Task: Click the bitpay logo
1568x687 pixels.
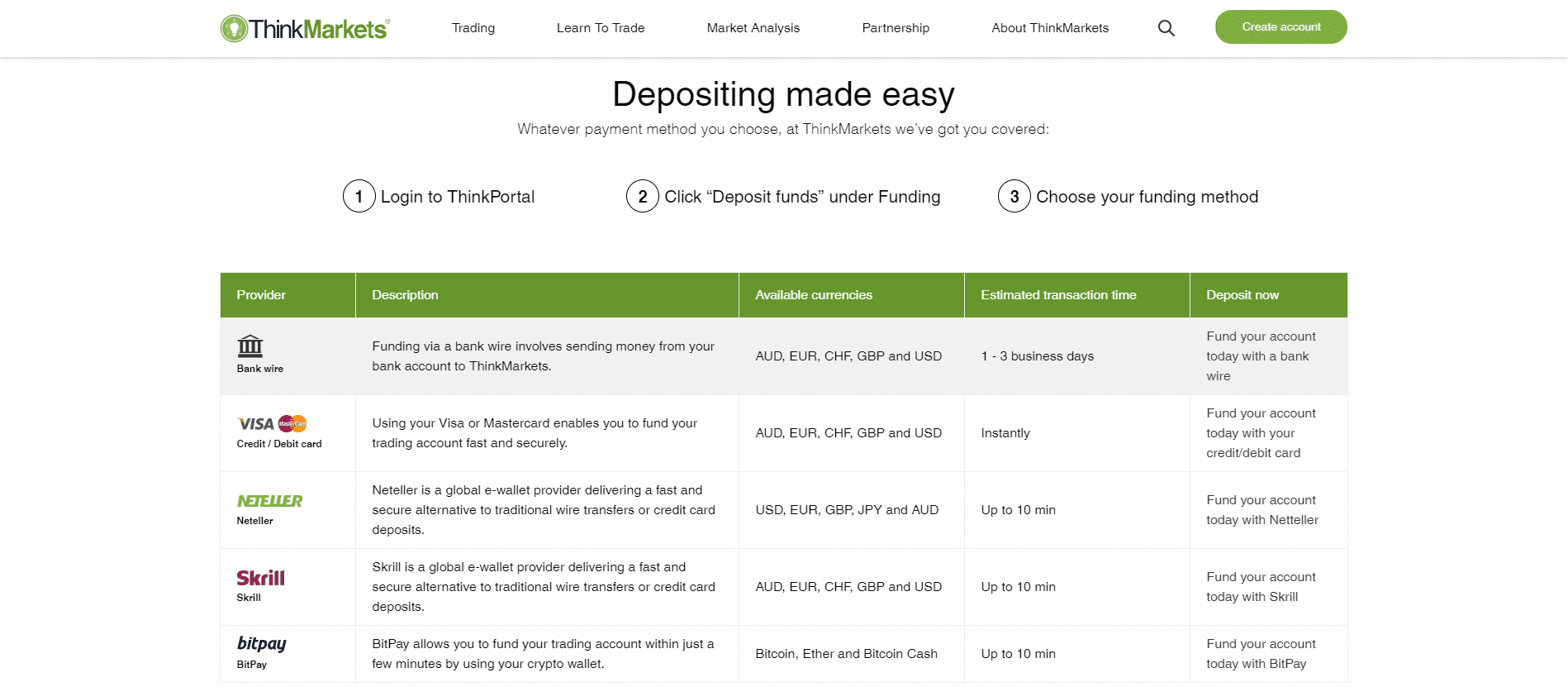Action: [x=262, y=644]
